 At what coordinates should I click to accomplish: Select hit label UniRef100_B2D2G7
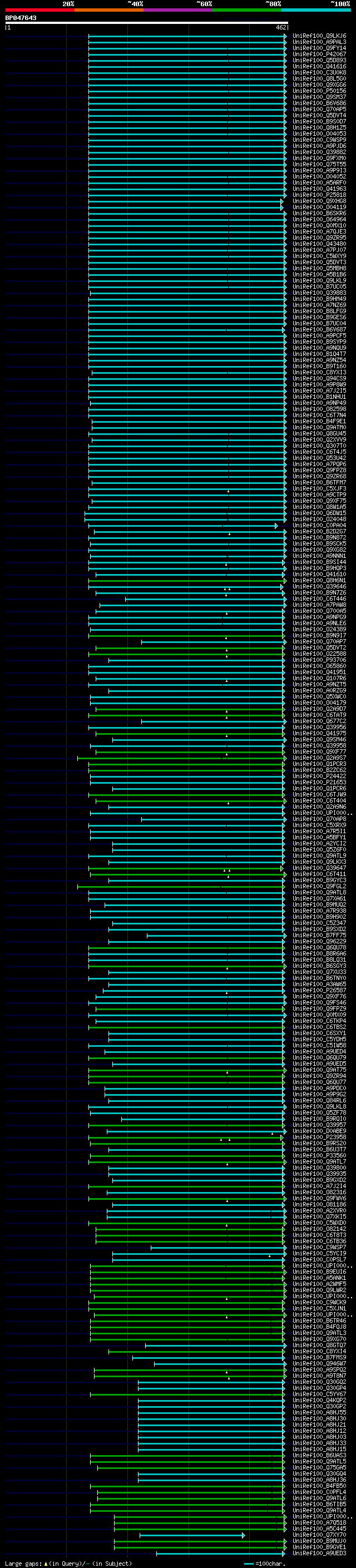pyautogui.click(x=319, y=532)
